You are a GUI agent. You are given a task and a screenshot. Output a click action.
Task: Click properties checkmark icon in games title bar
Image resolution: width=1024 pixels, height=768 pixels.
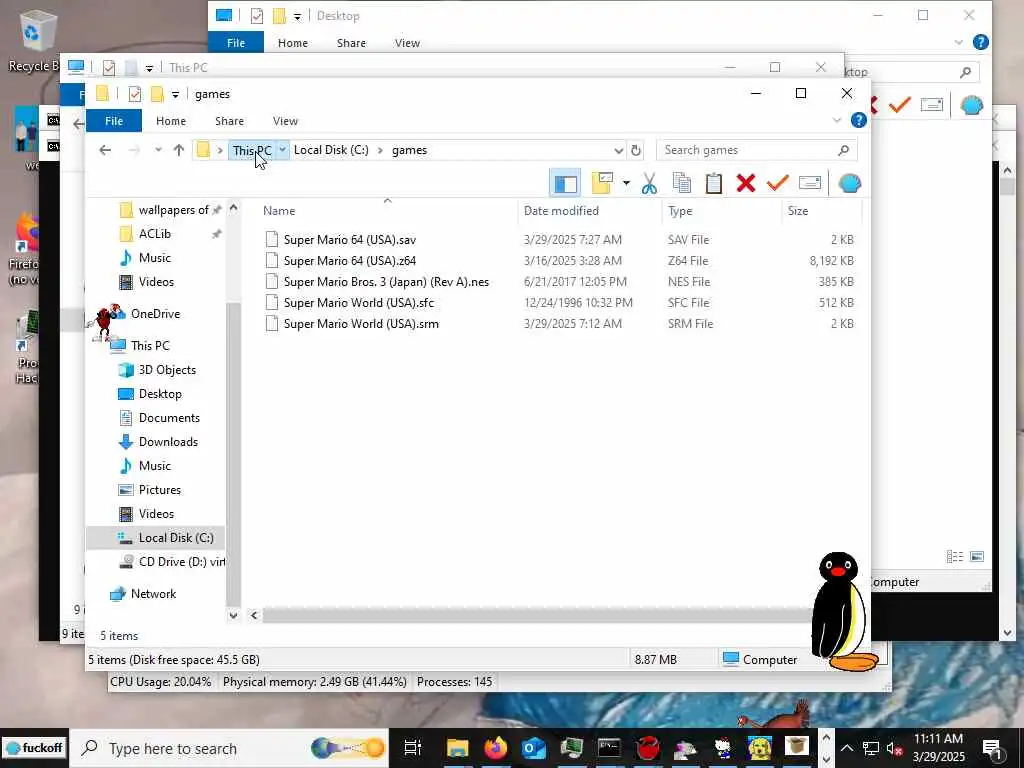pyautogui.click(x=135, y=94)
